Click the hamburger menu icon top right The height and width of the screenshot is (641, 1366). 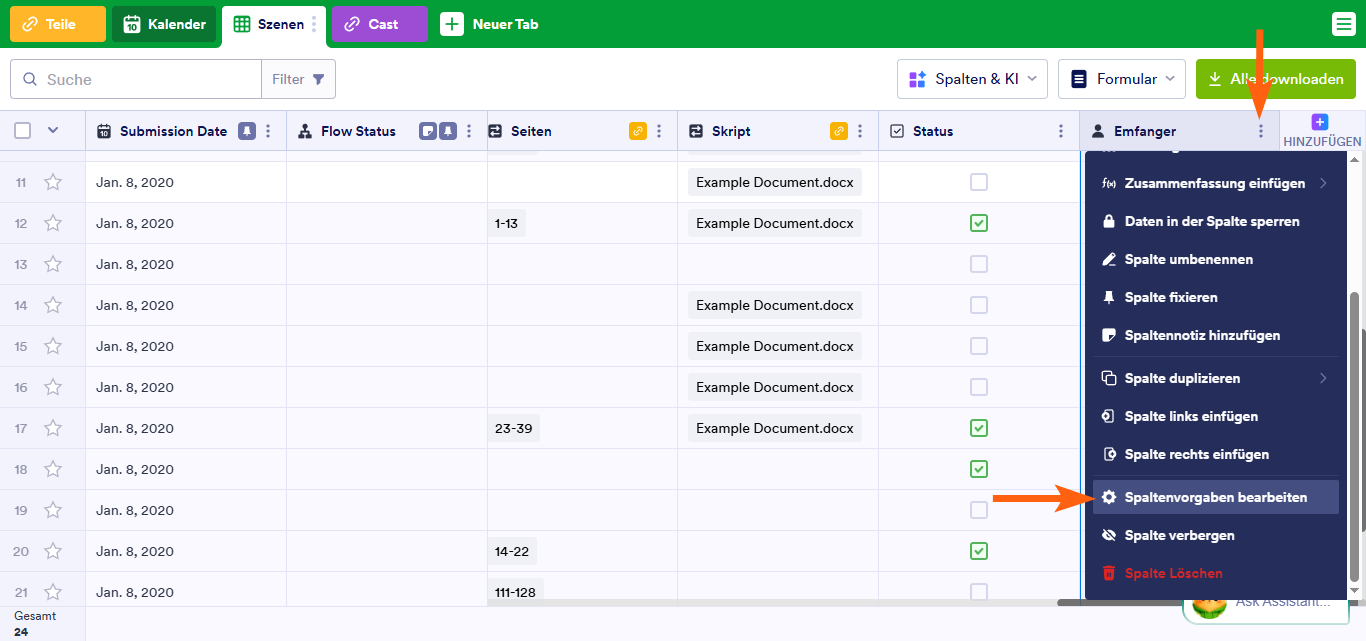coord(1344,24)
